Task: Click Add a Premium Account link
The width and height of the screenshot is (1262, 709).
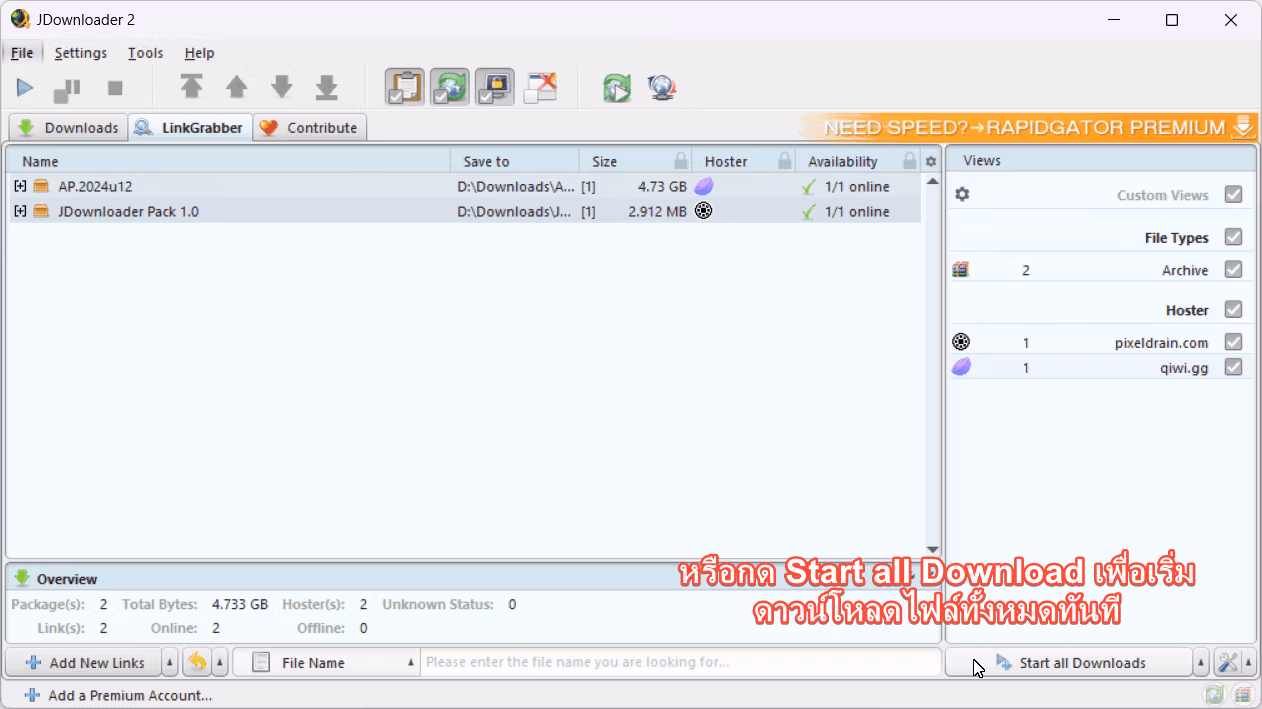Action: tap(118, 695)
